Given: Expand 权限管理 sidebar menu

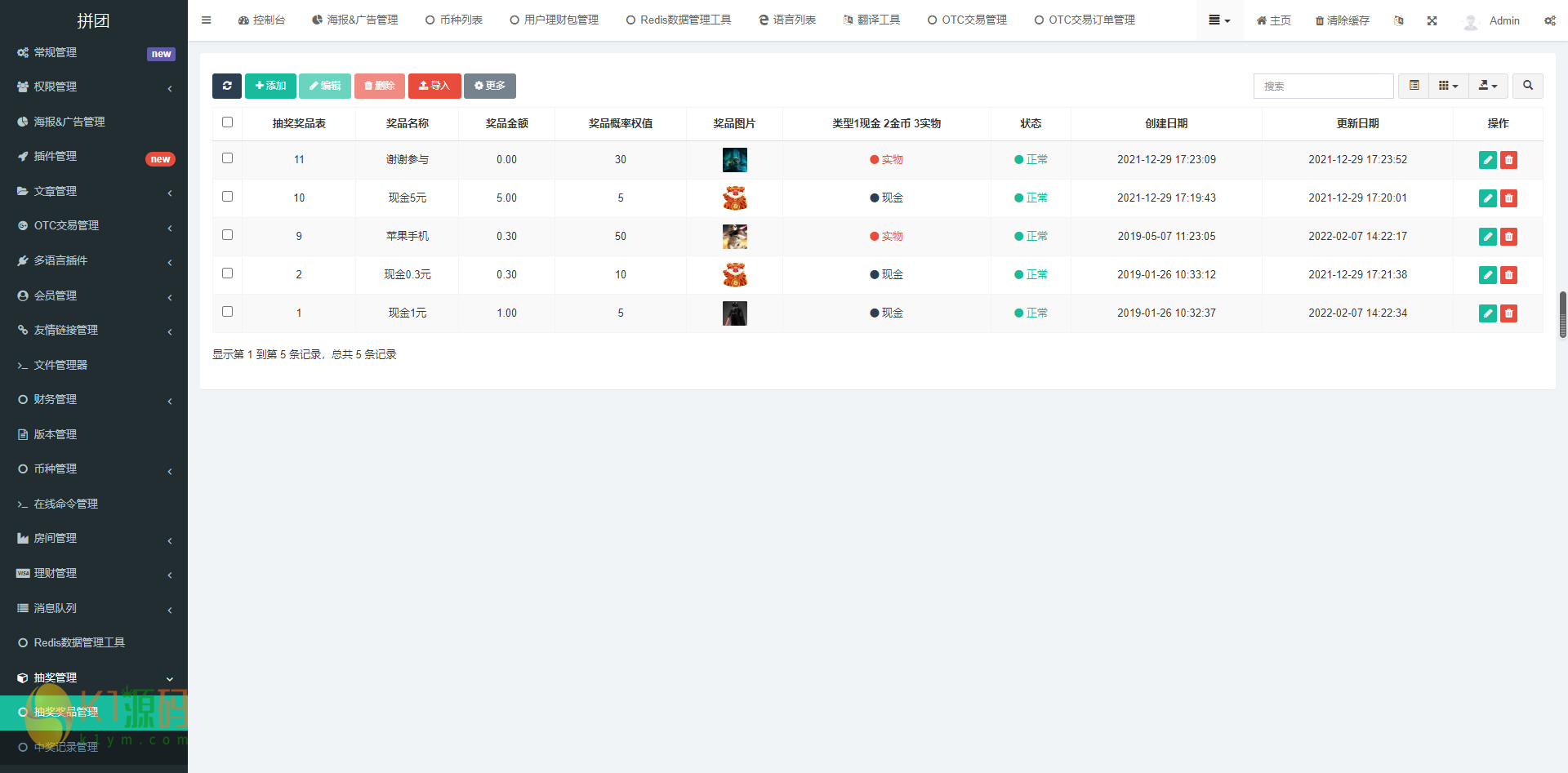Looking at the screenshot, I should [x=94, y=87].
